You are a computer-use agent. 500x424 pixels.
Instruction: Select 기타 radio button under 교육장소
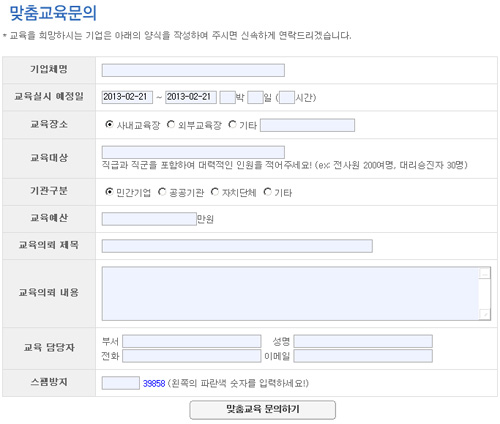(x=232, y=124)
